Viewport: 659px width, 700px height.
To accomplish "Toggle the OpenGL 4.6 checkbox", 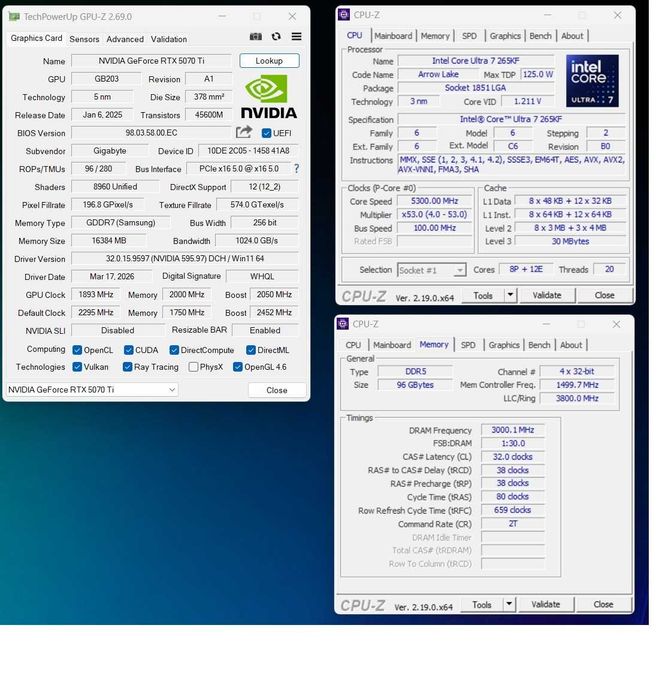I will (x=238, y=367).
